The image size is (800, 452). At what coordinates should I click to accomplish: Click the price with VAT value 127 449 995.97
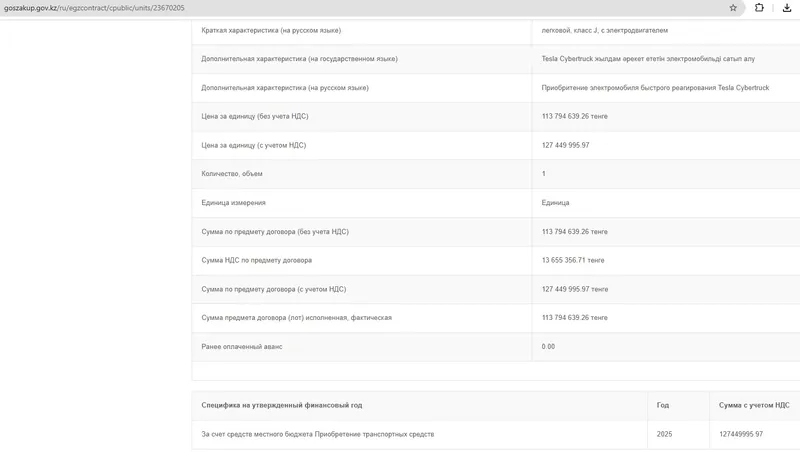[566, 146]
